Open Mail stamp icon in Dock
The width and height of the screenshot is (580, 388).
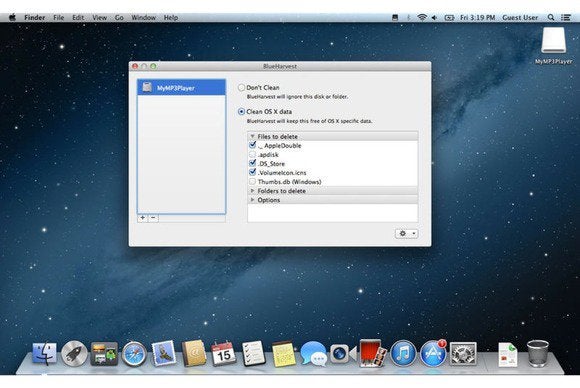coord(163,353)
